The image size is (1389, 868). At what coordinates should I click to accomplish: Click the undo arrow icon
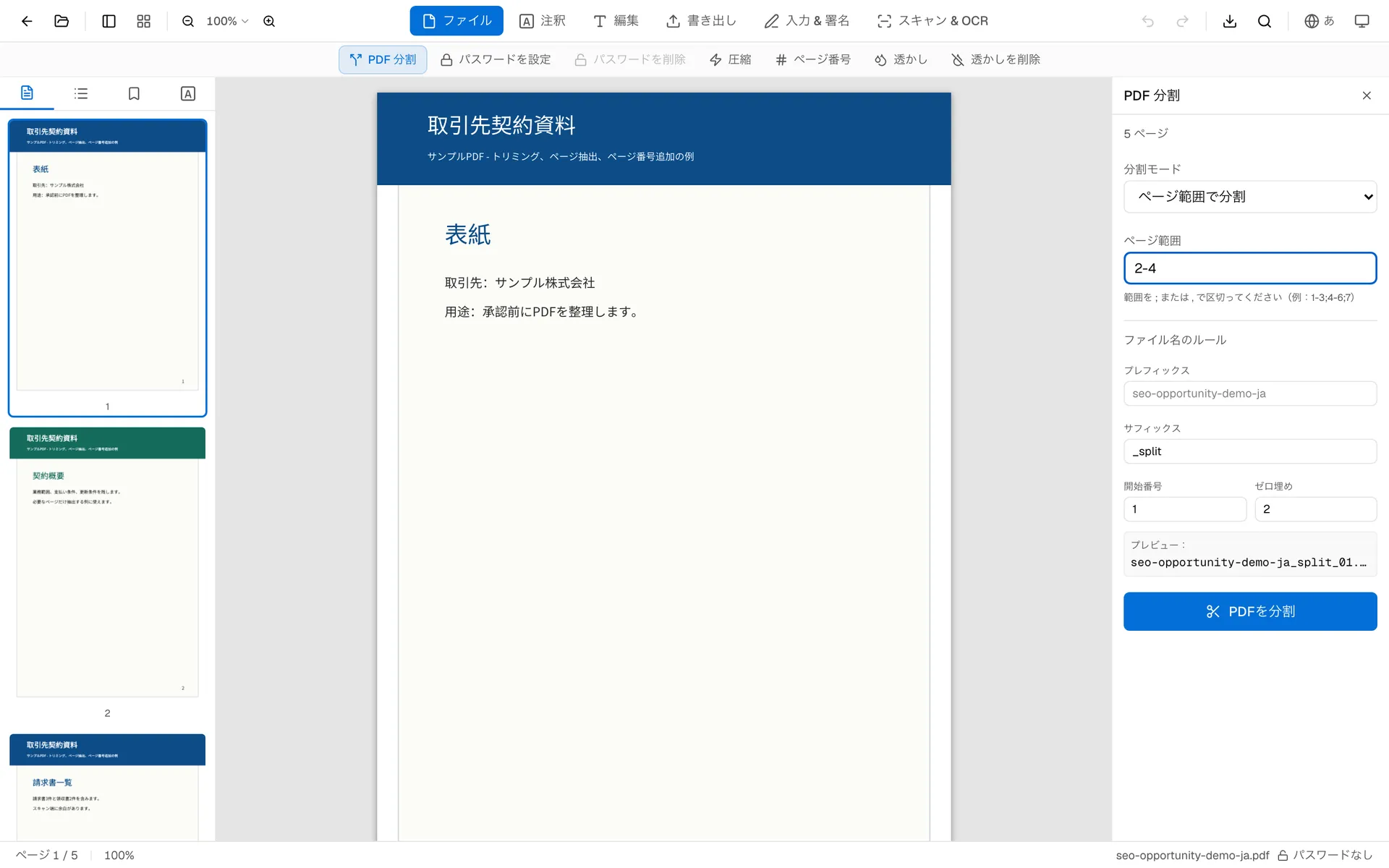tap(1147, 21)
